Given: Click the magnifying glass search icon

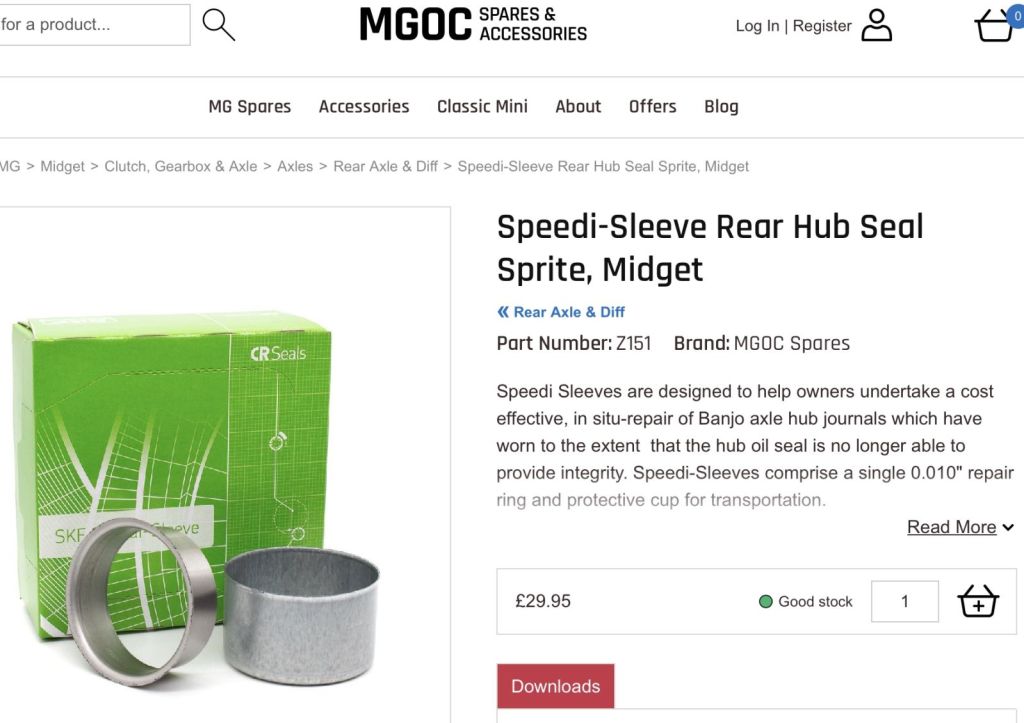Looking at the screenshot, I should click(x=219, y=25).
